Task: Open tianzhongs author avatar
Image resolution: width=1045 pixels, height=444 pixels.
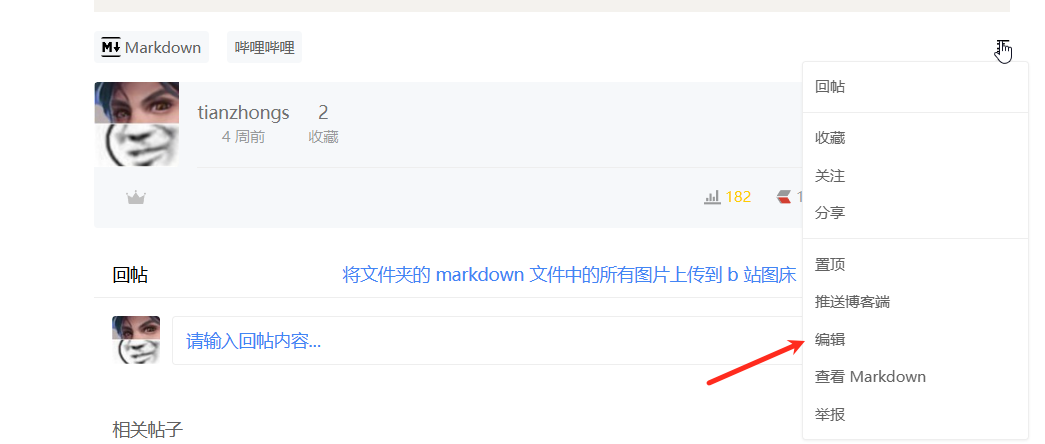Action: [x=137, y=124]
